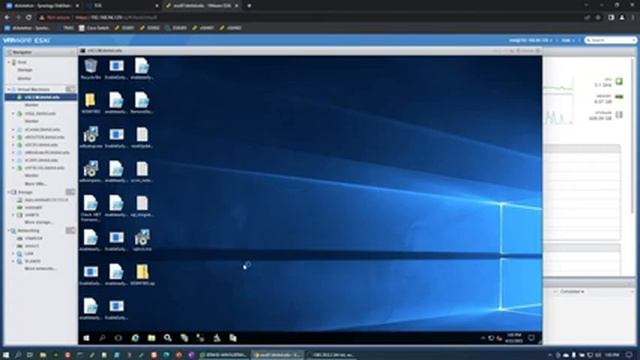
Task: Select Virtual Machines in the Navigator
Action: pyautogui.click(x=33, y=89)
